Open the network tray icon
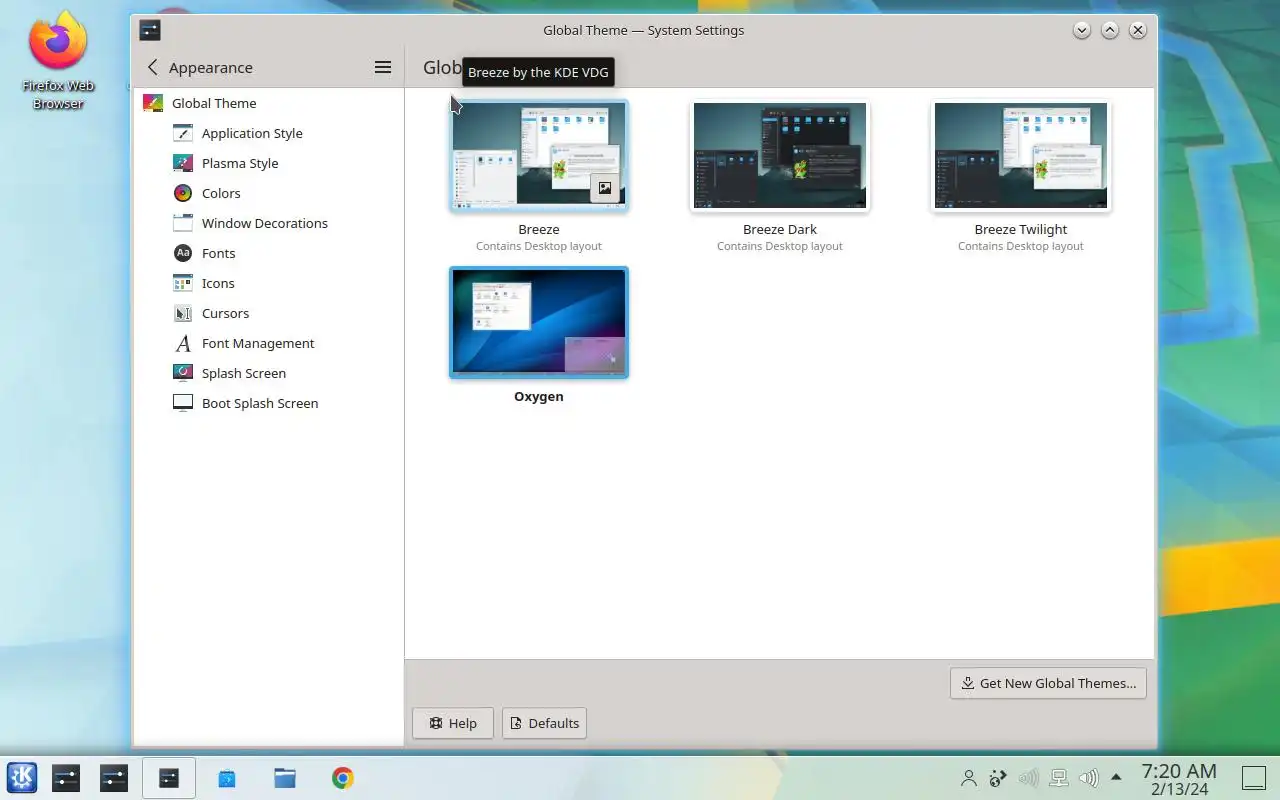Viewport: 1280px width, 800px height. [x=1059, y=778]
